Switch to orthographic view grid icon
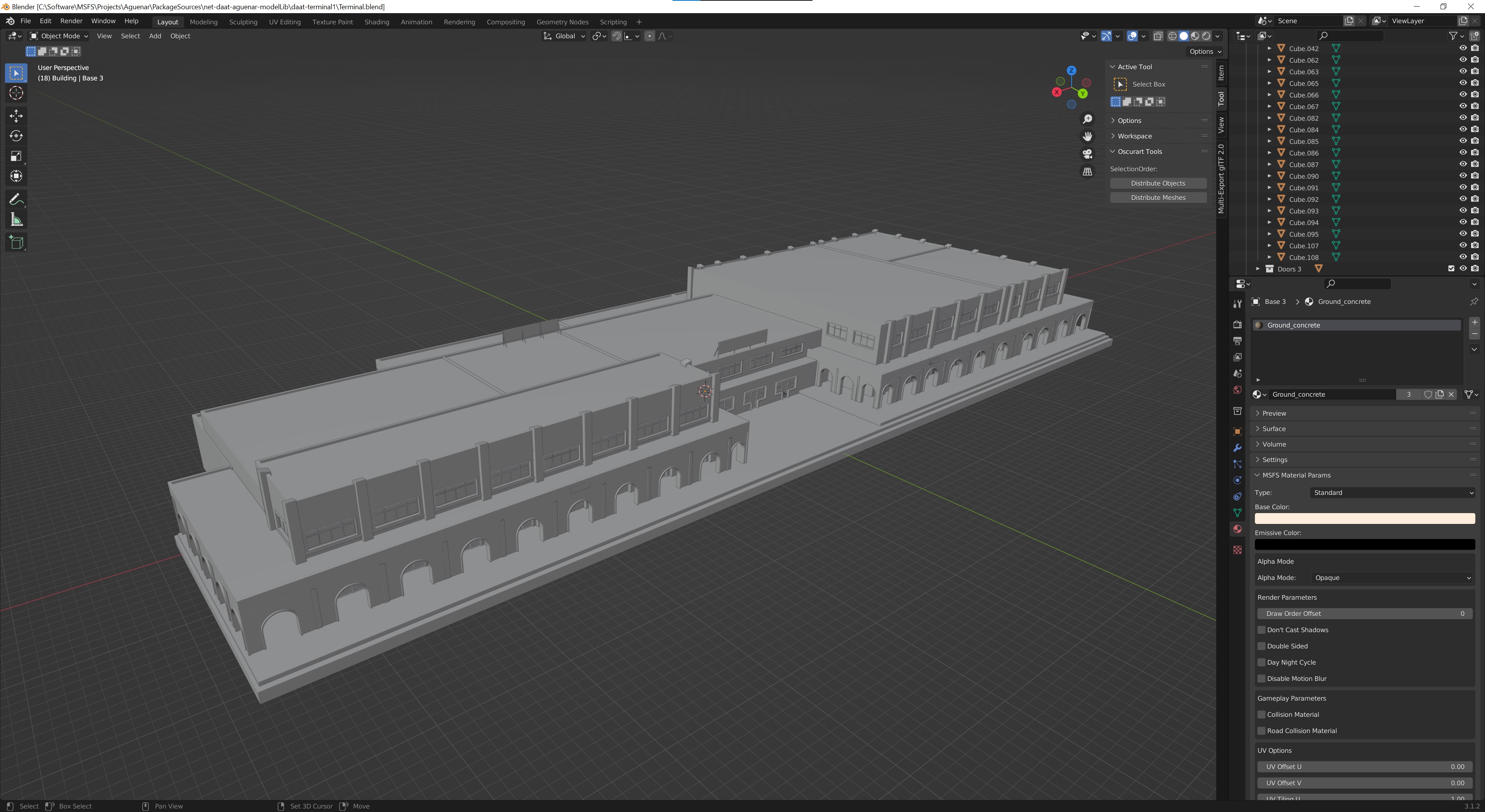The image size is (1485, 812). pyautogui.click(x=1087, y=172)
